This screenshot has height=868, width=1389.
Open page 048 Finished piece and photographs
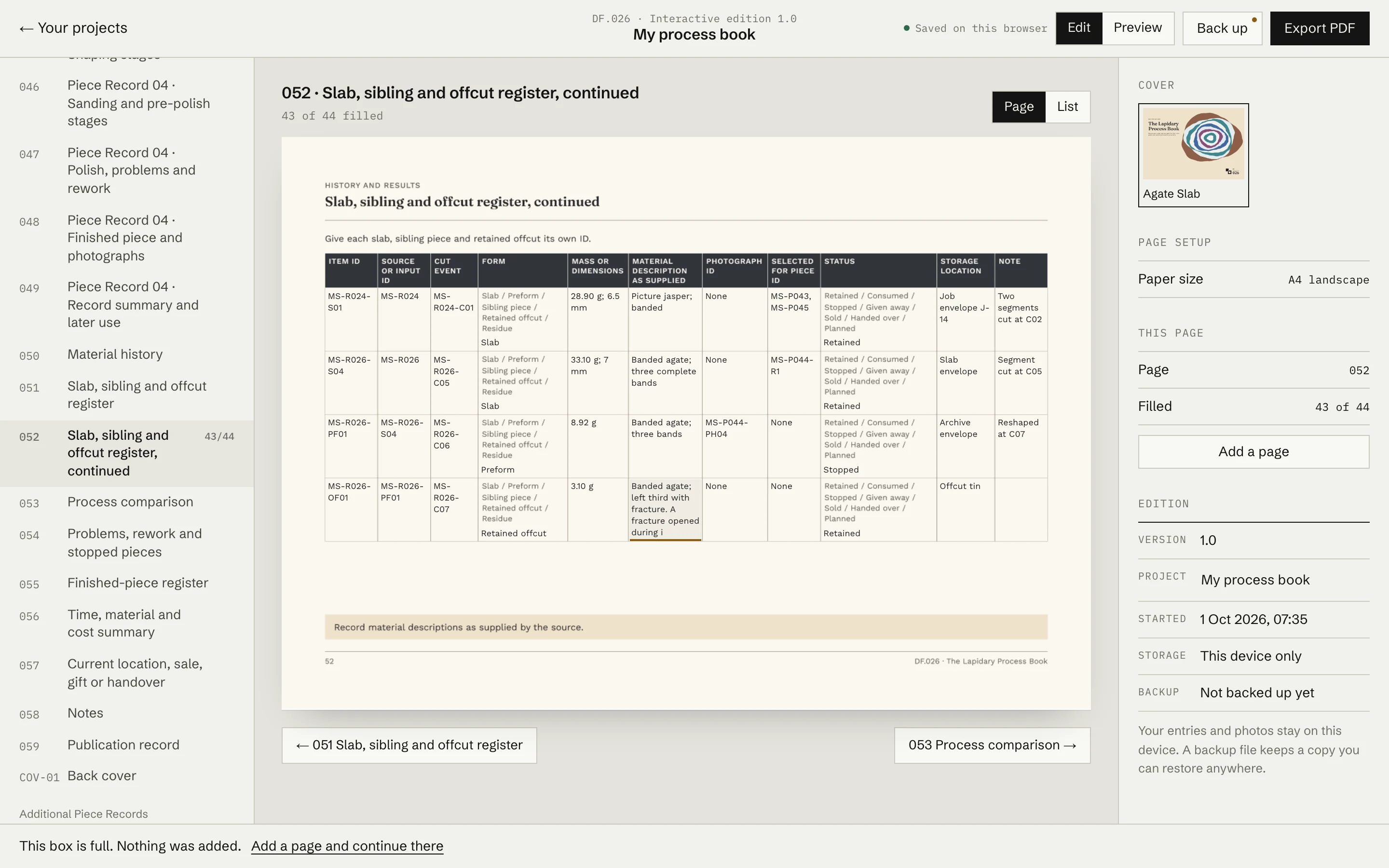click(x=127, y=238)
